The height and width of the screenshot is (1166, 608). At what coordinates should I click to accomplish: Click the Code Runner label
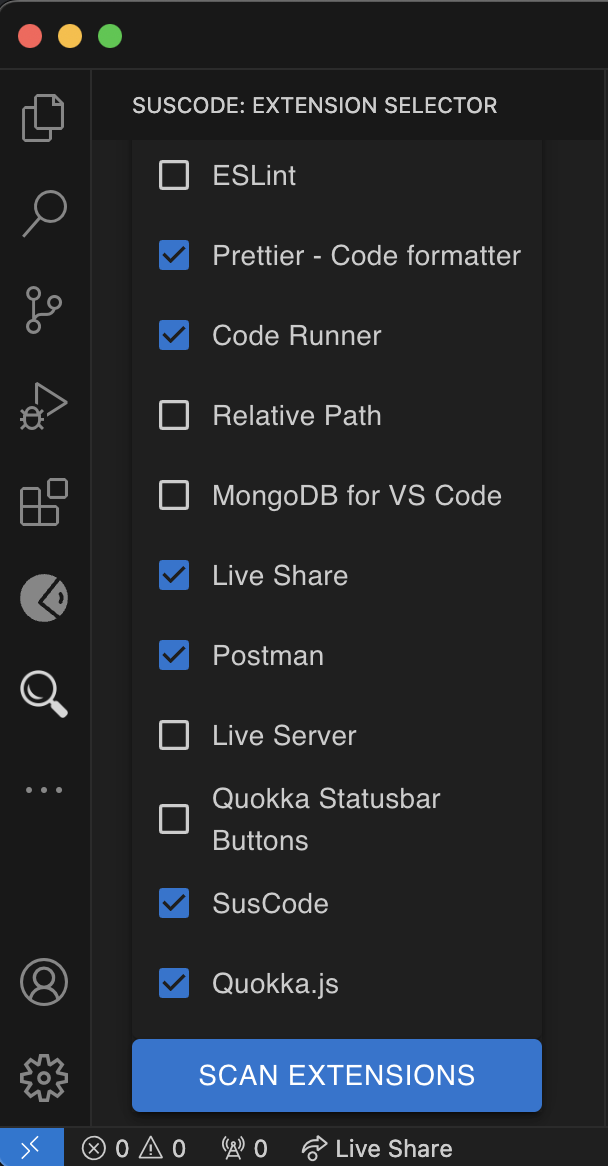point(297,335)
